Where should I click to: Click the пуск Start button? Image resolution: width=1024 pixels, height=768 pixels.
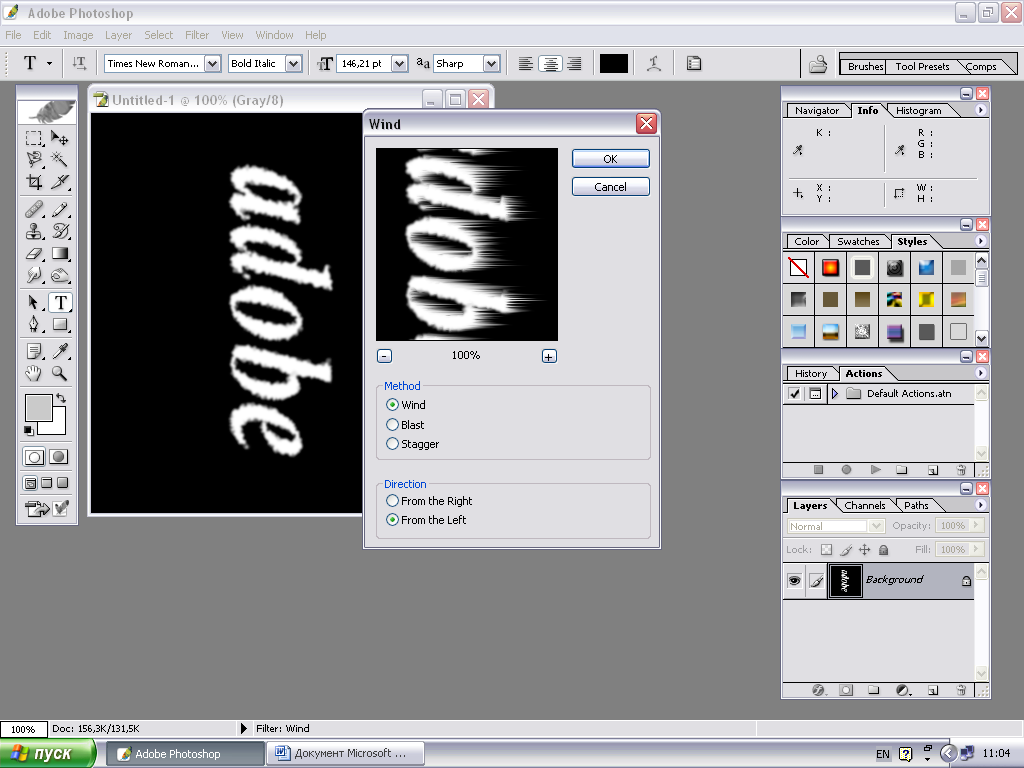[x=48, y=754]
